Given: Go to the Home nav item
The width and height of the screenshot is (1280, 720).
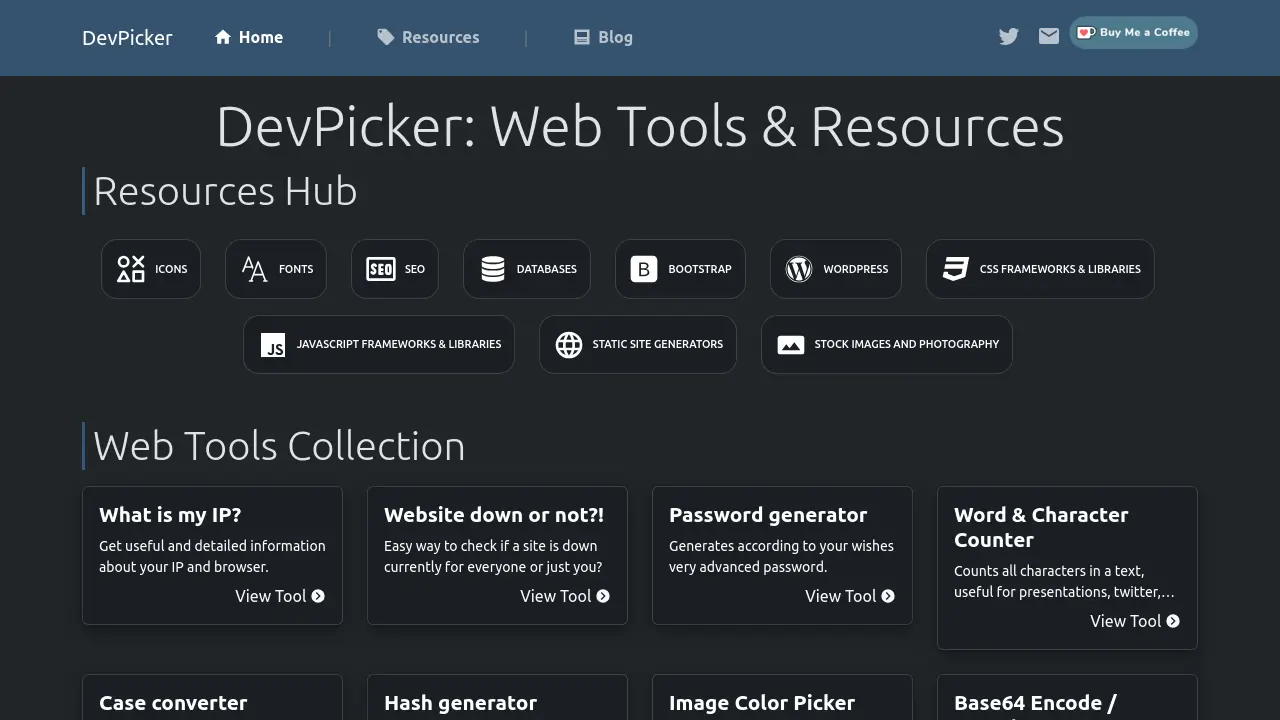Looking at the screenshot, I should (x=249, y=37).
